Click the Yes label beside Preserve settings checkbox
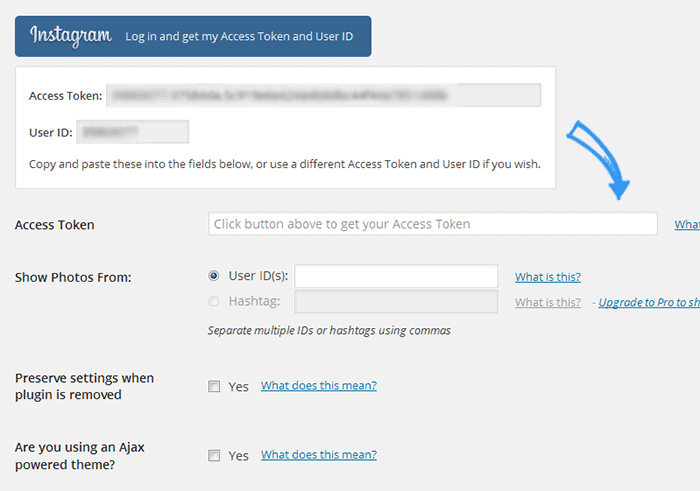Image resolution: width=700 pixels, height=491 pixels. (238, 387)
